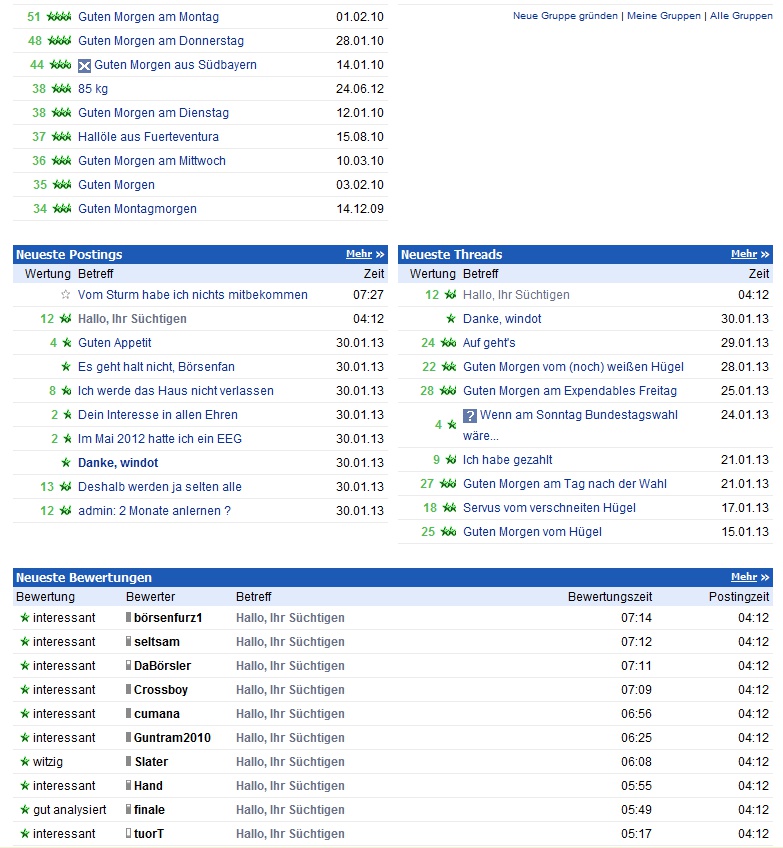Open thread Guten Morgen am Expendables Freitag
Screen dimensions: 783x848
click(569, 391)
